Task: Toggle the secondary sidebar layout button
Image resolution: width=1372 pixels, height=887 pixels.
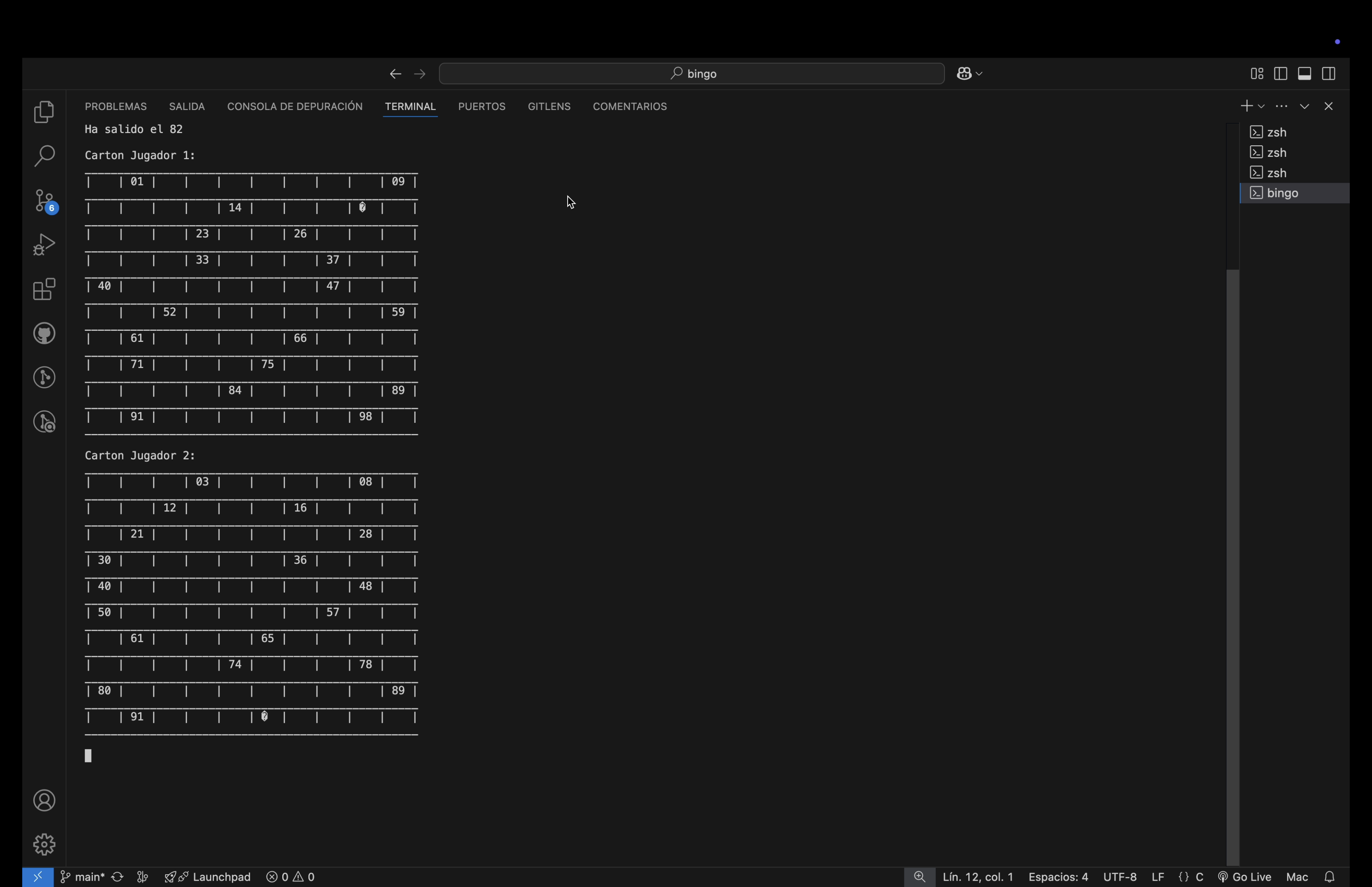Action: [x=1329, y=74]
